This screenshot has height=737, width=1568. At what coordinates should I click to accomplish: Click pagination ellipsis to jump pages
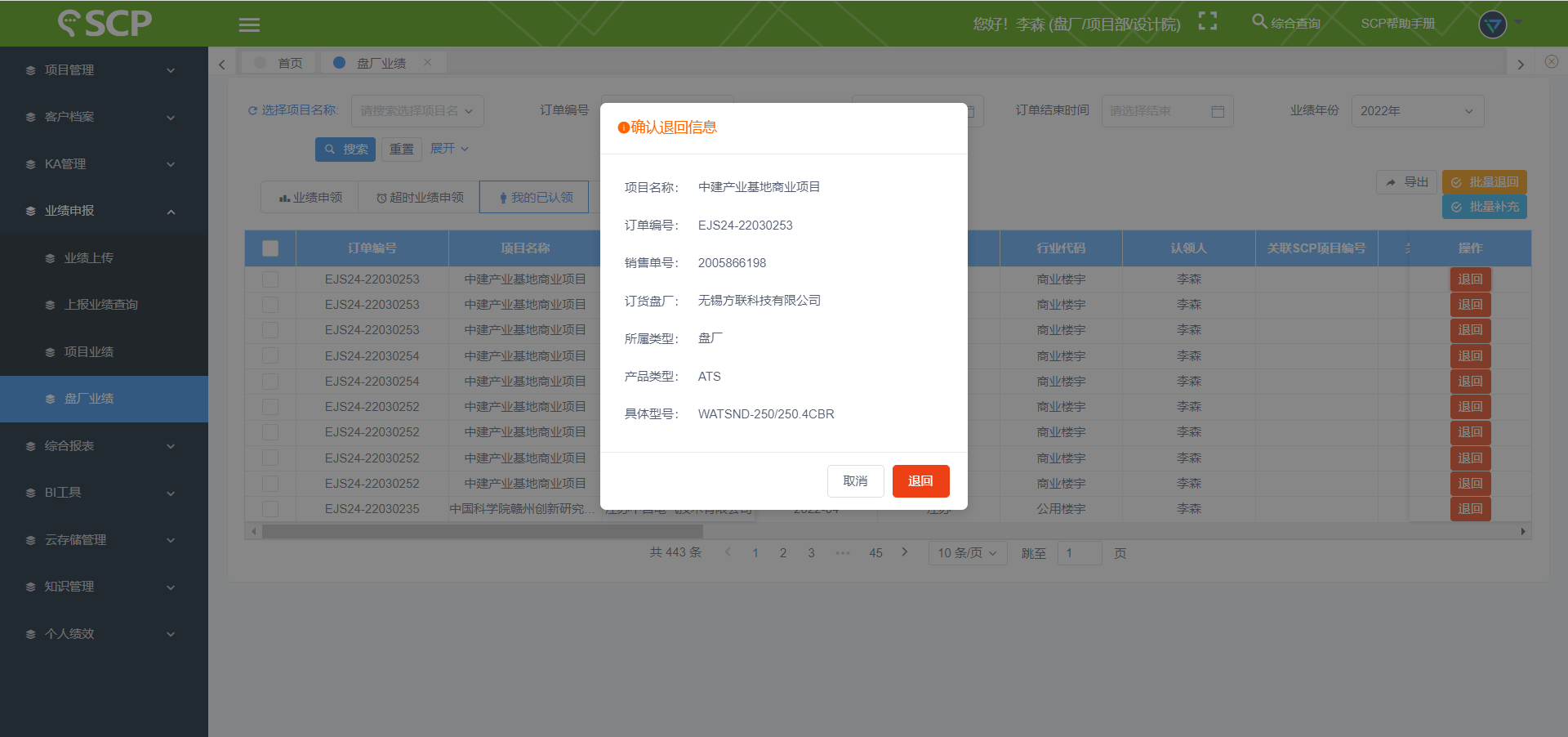coord(843,553)
